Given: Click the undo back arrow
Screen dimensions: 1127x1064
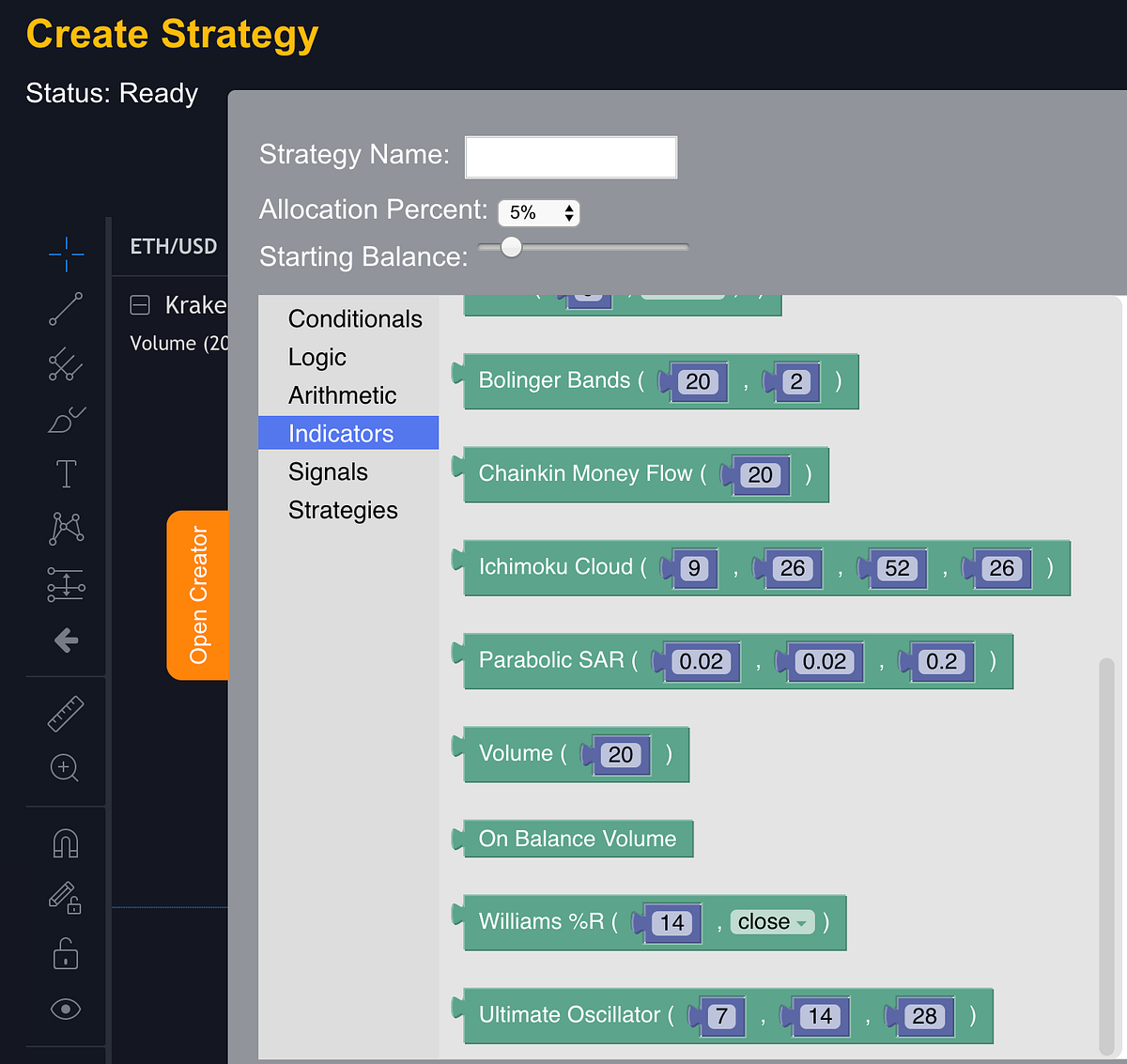Looking at the screenshot, I should pyautogui.click(x=66, y=640).
